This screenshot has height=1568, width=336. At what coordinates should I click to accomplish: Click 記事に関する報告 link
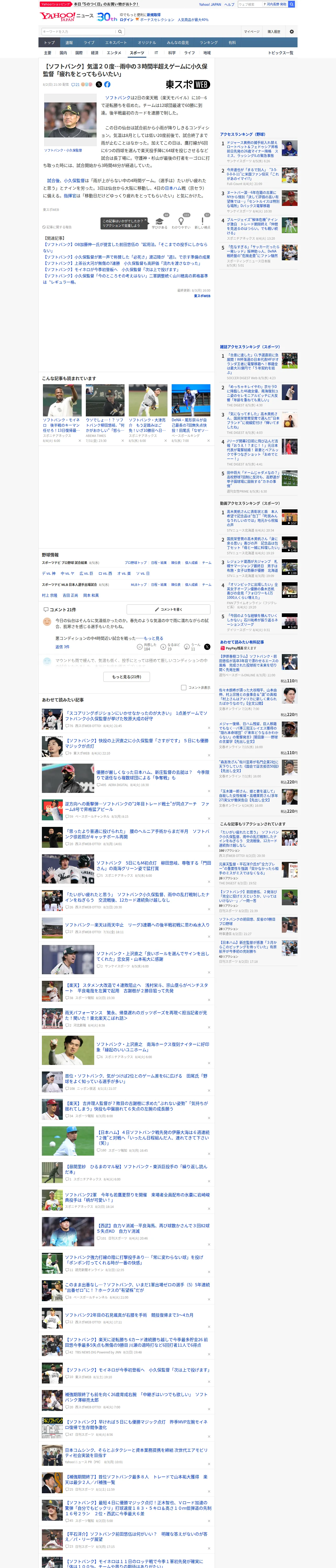point(57,227)
